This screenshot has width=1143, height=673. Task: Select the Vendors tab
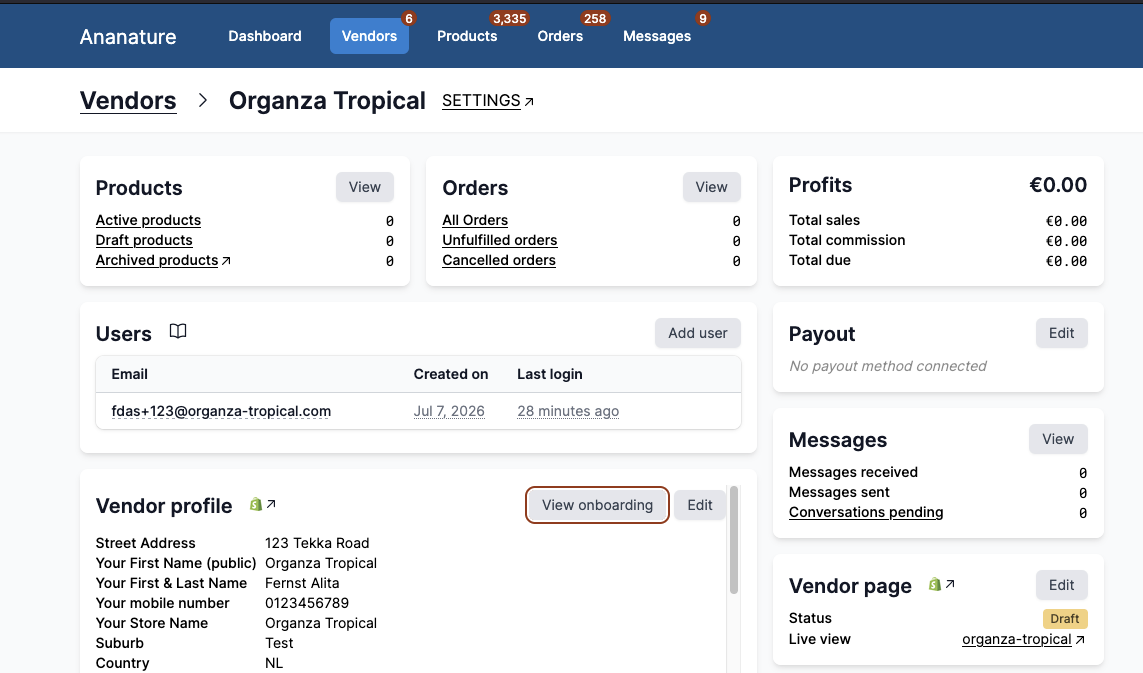tap(370, 36)
